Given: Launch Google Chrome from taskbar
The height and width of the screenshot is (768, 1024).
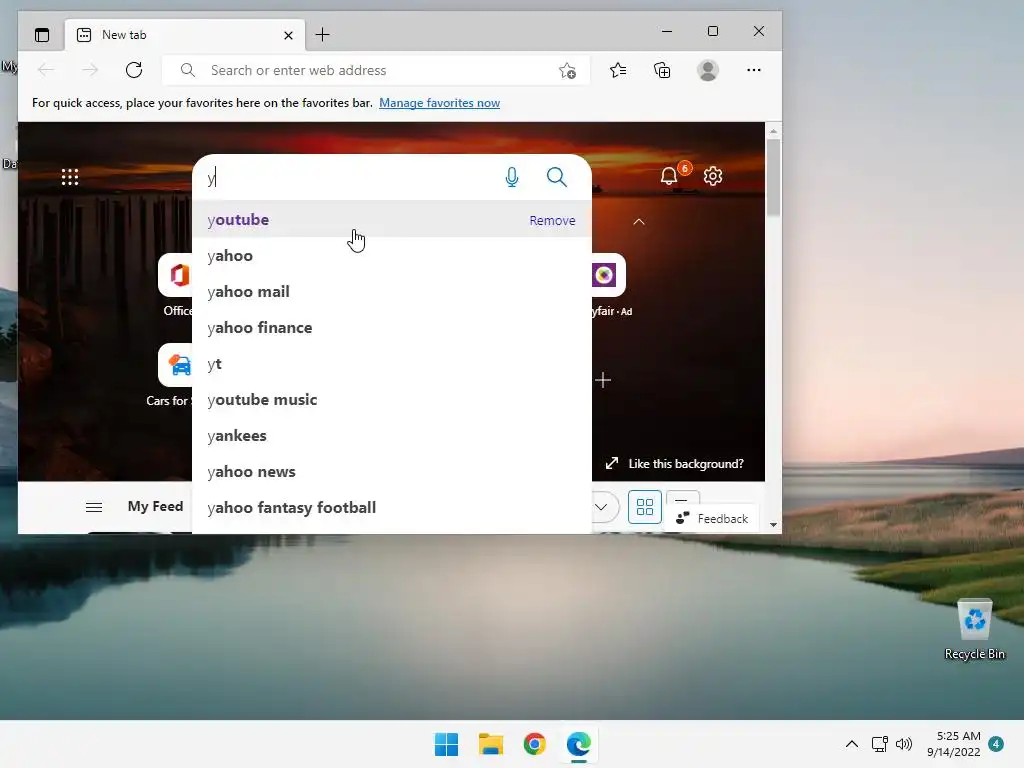Looking at the screenshot, I should click(534, 744).
